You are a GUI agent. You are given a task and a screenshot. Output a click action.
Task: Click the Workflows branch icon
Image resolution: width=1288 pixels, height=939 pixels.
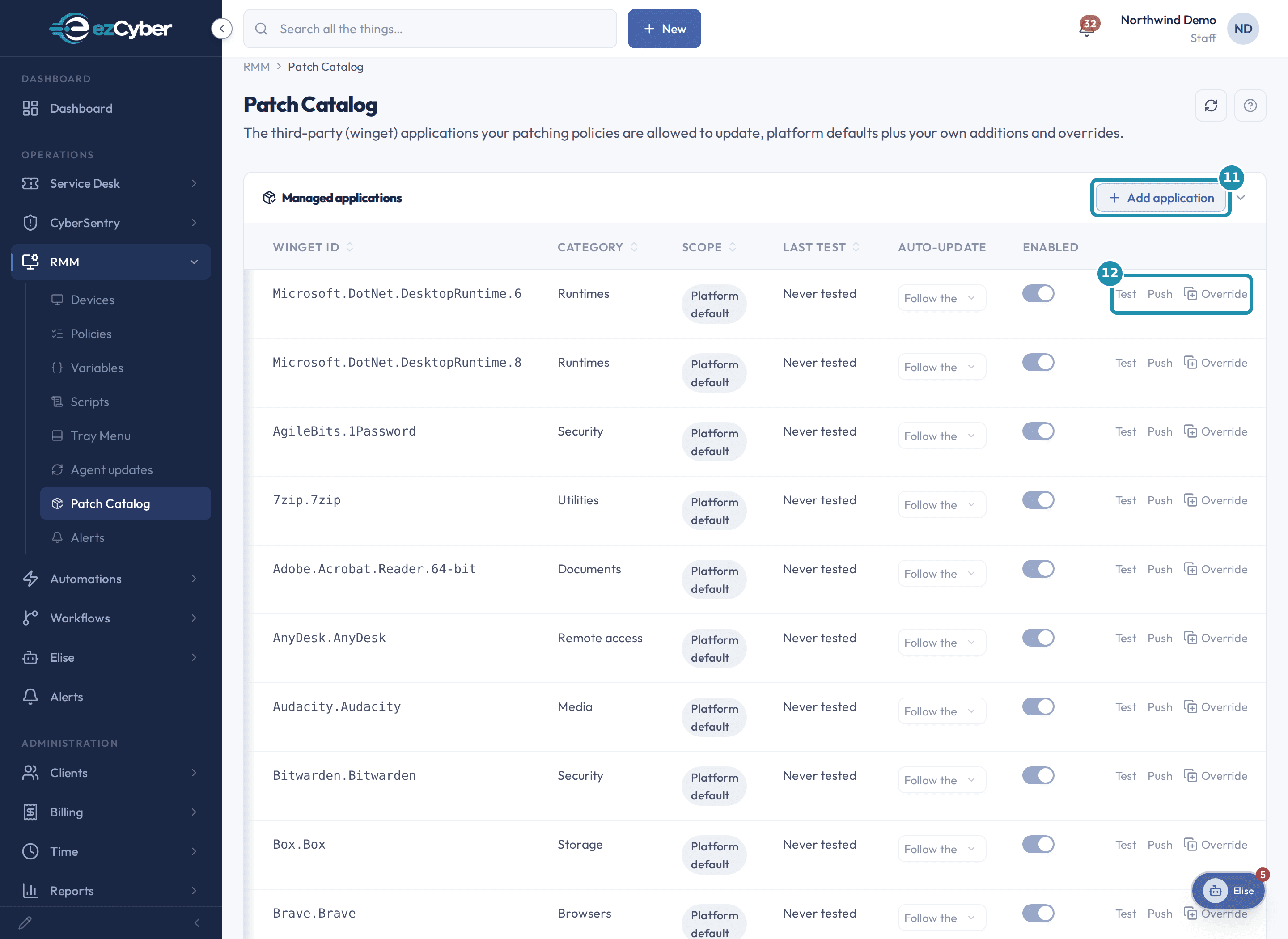(30, 618)
